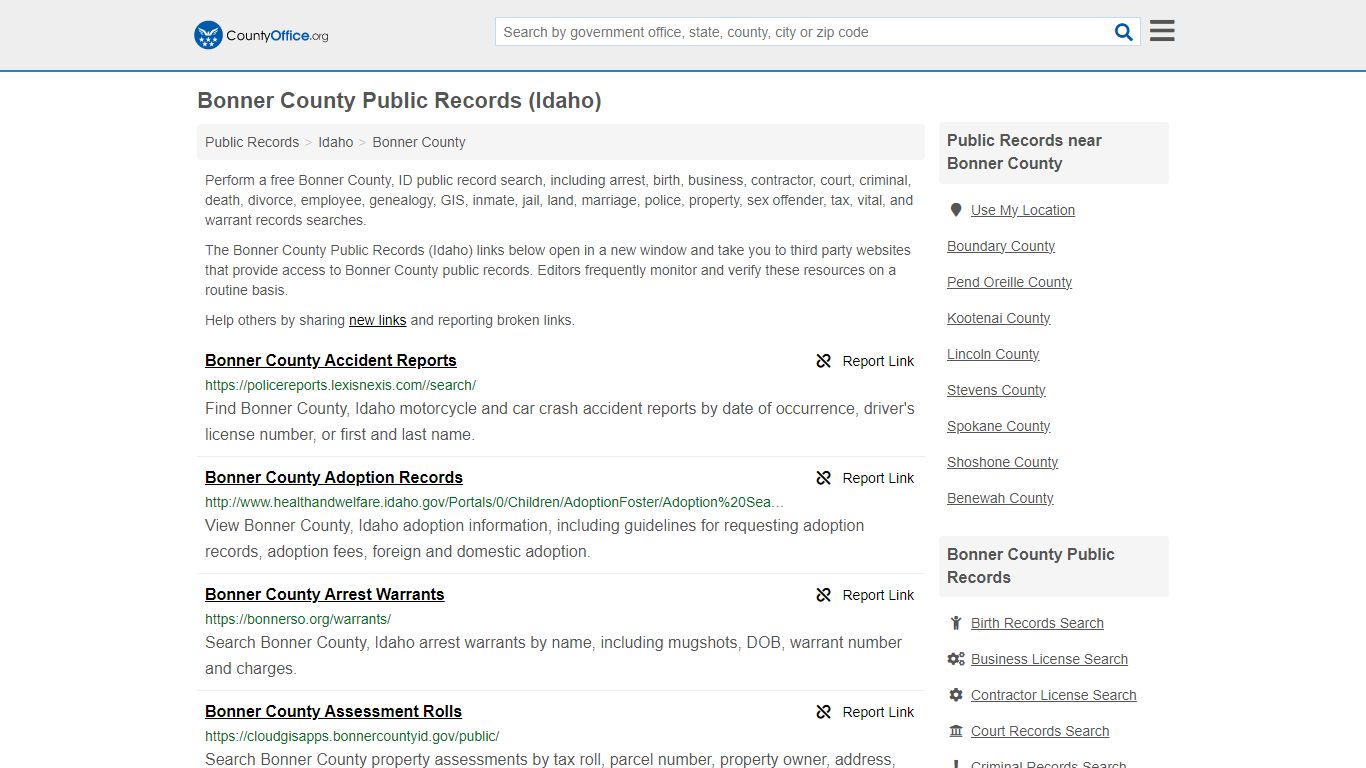Select Benewah County
Screen dimensions: 1366x768
(1000, 498)
